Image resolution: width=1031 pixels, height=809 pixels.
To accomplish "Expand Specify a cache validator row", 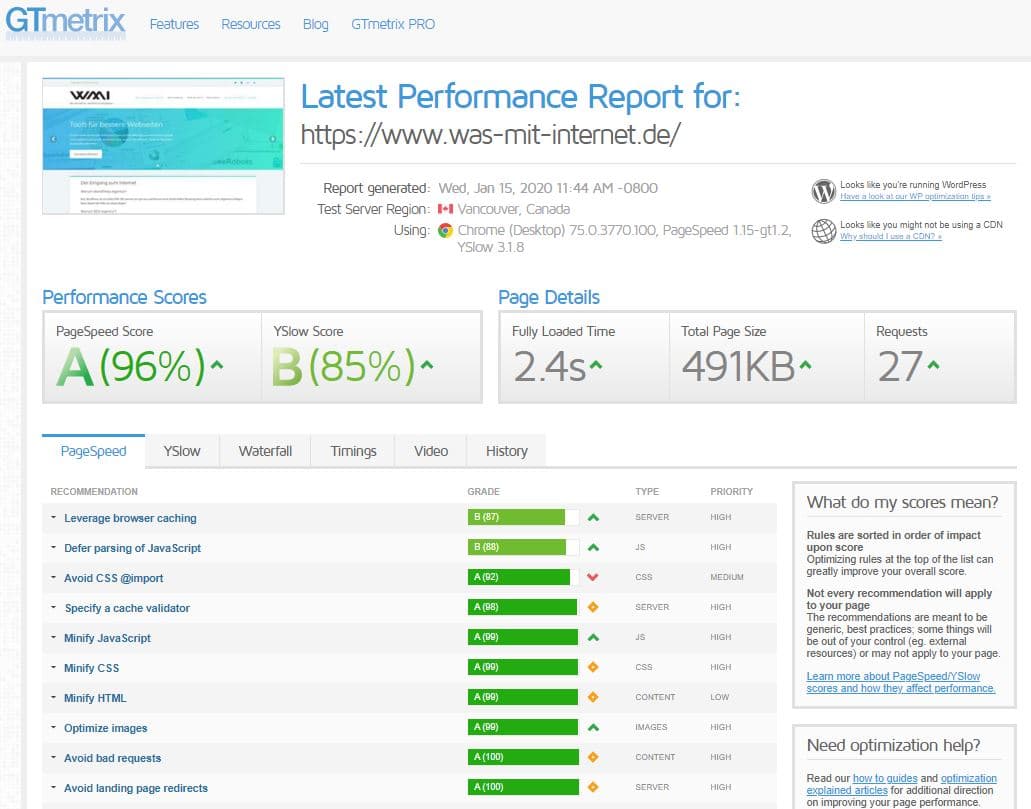I will point(53,607).
